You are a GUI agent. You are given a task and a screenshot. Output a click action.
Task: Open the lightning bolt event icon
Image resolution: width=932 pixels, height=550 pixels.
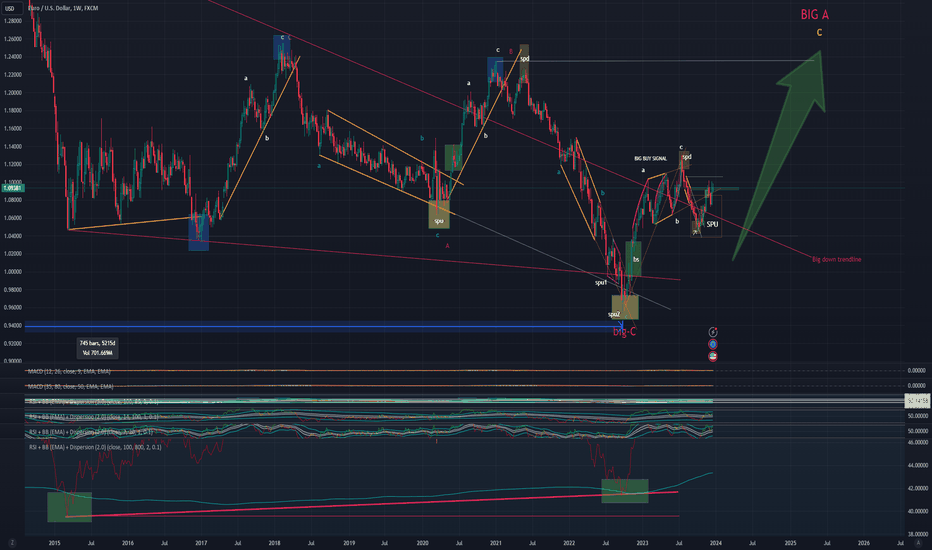tap(713, 332)
